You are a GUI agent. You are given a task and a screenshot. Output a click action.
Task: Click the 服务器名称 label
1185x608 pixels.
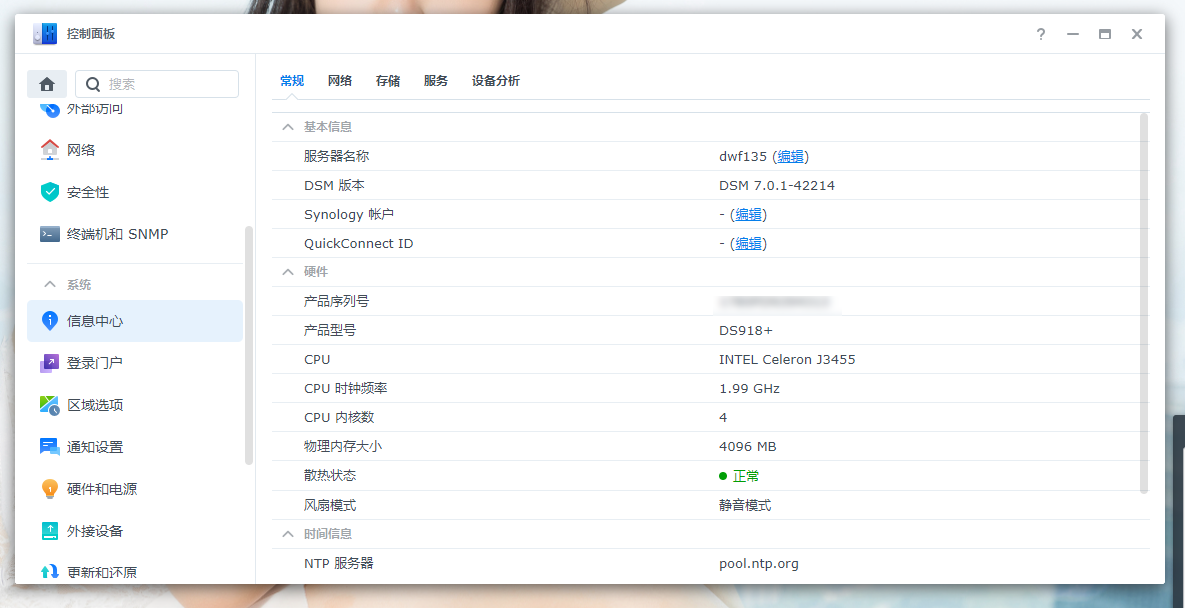[336, 156]
